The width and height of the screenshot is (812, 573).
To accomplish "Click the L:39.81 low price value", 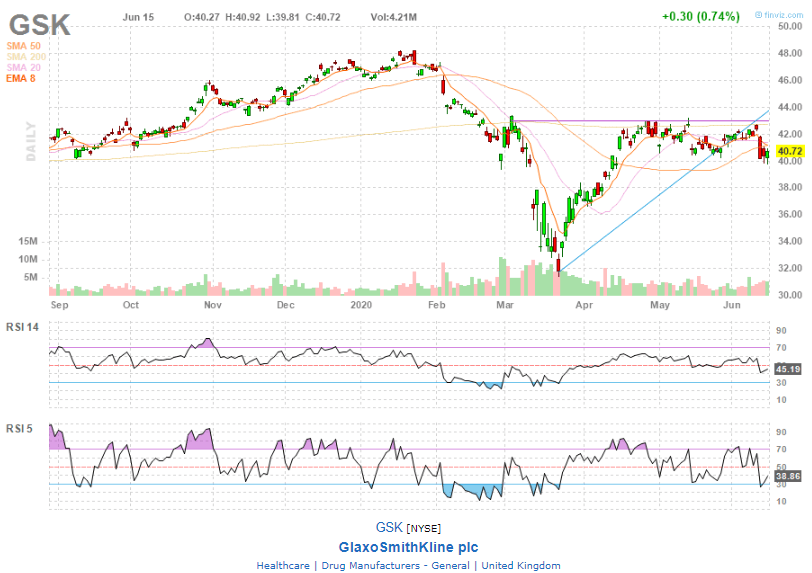I will coord(283,17).
